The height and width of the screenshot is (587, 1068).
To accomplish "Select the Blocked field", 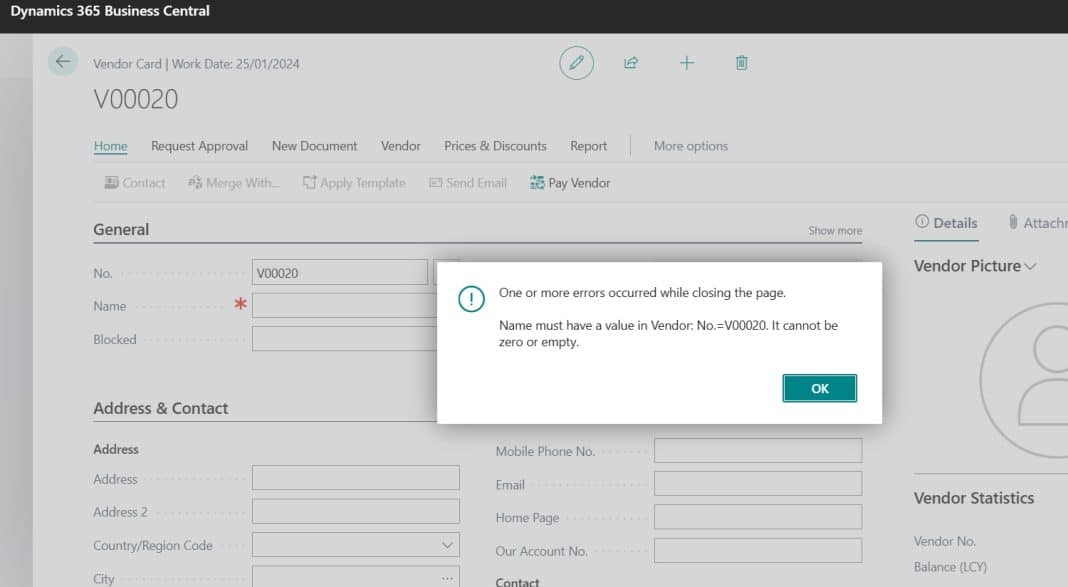I will [x=340, y=339].
